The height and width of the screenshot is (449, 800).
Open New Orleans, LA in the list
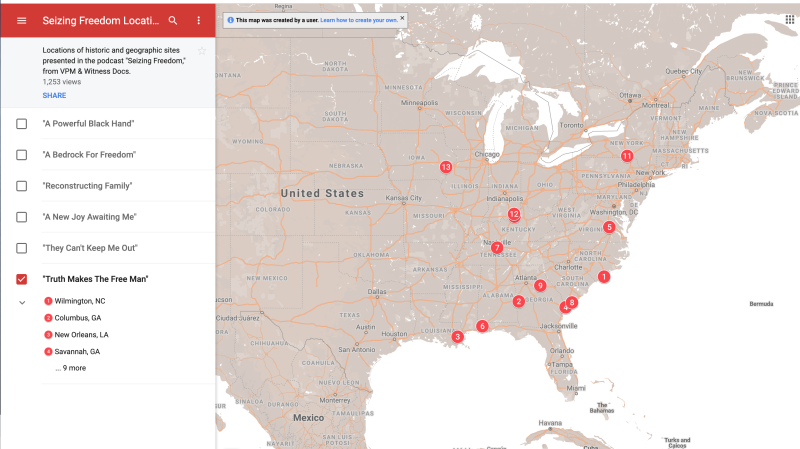click(x=82, y=335)
